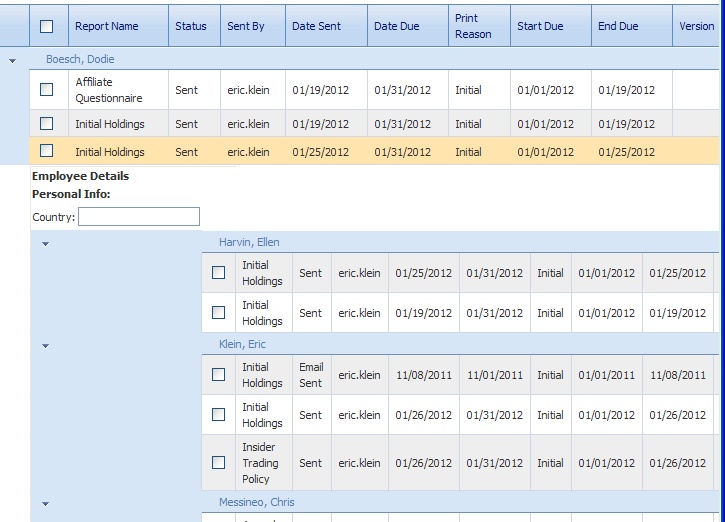Sort by the Sent By column
725x522 pixels.
pos(246,27)
